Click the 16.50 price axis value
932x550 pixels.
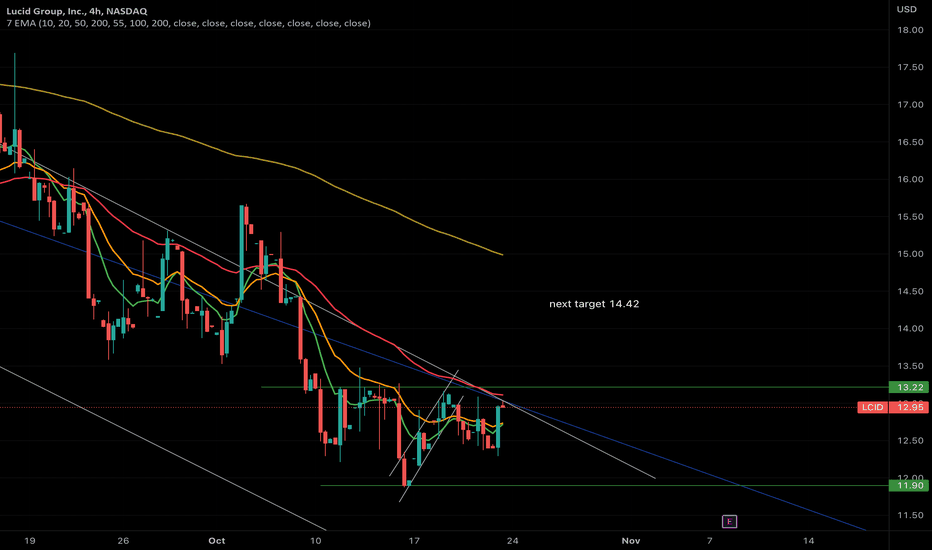[910, 142]
